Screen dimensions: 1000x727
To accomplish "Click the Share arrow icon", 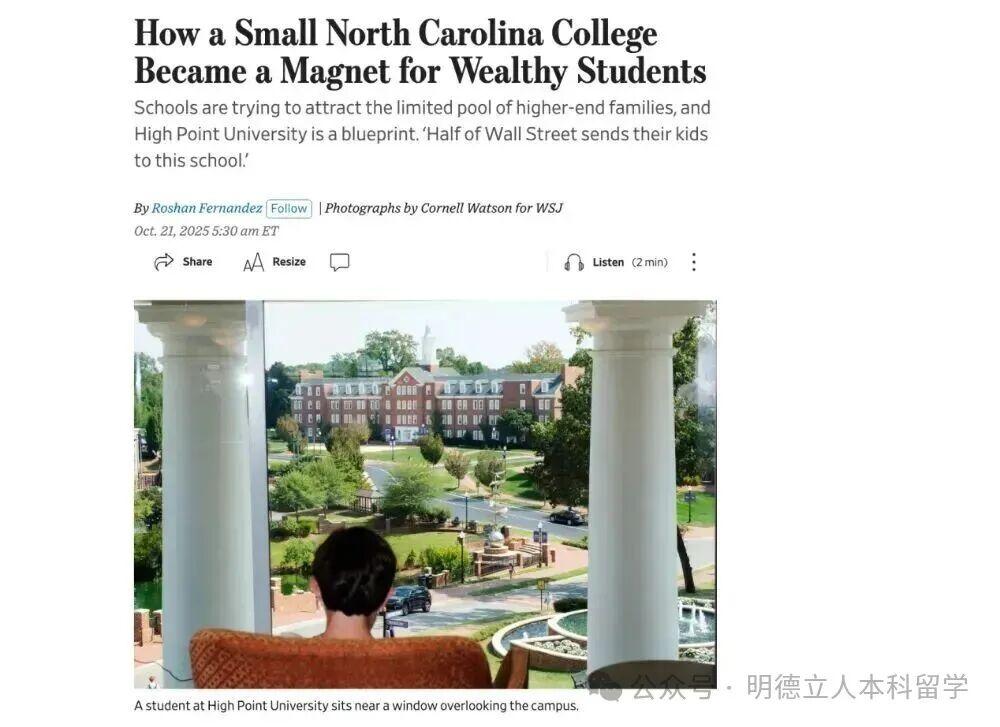I will tap(164, 261).
